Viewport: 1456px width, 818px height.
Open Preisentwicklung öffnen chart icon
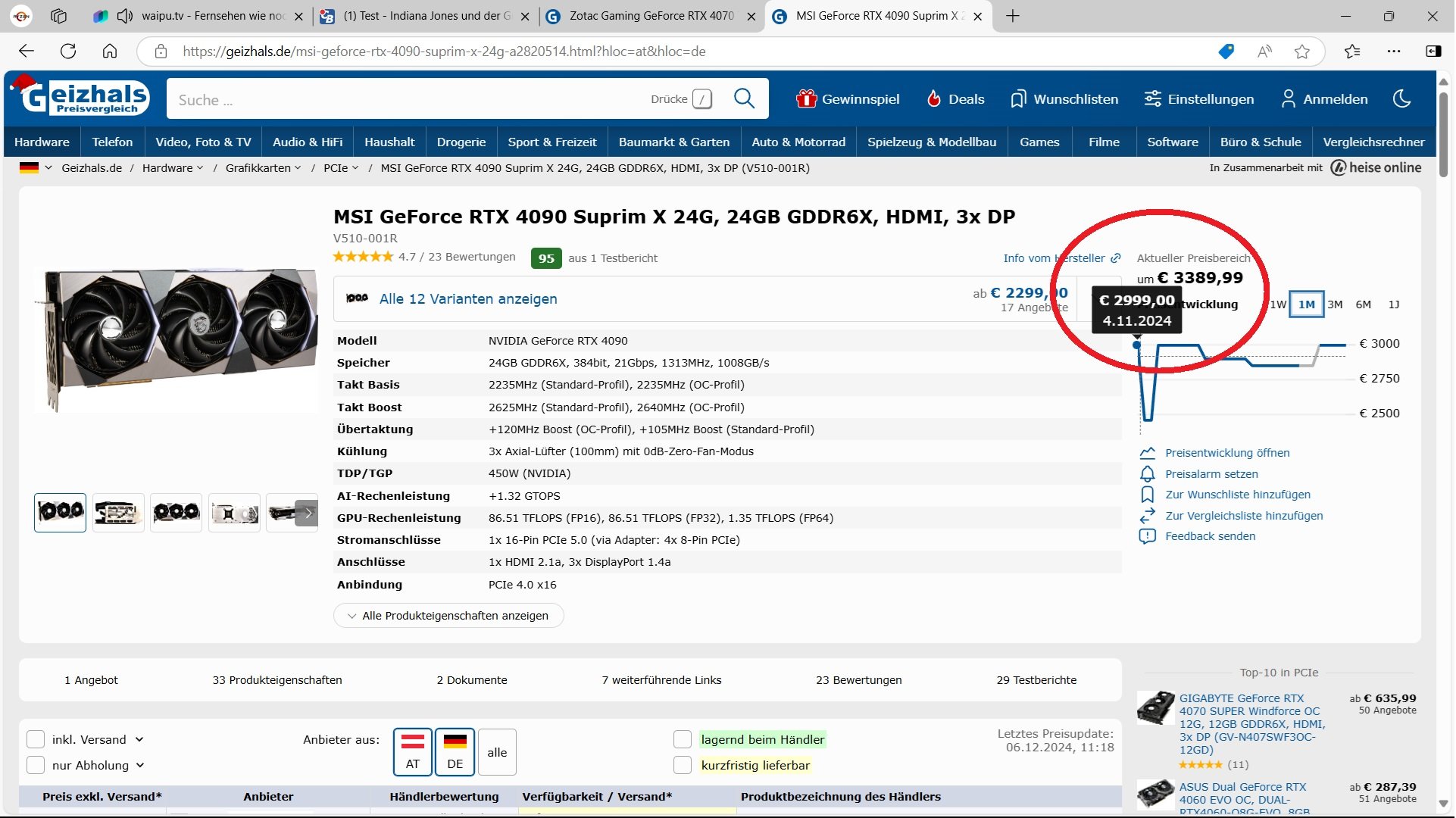(1148, 453)
